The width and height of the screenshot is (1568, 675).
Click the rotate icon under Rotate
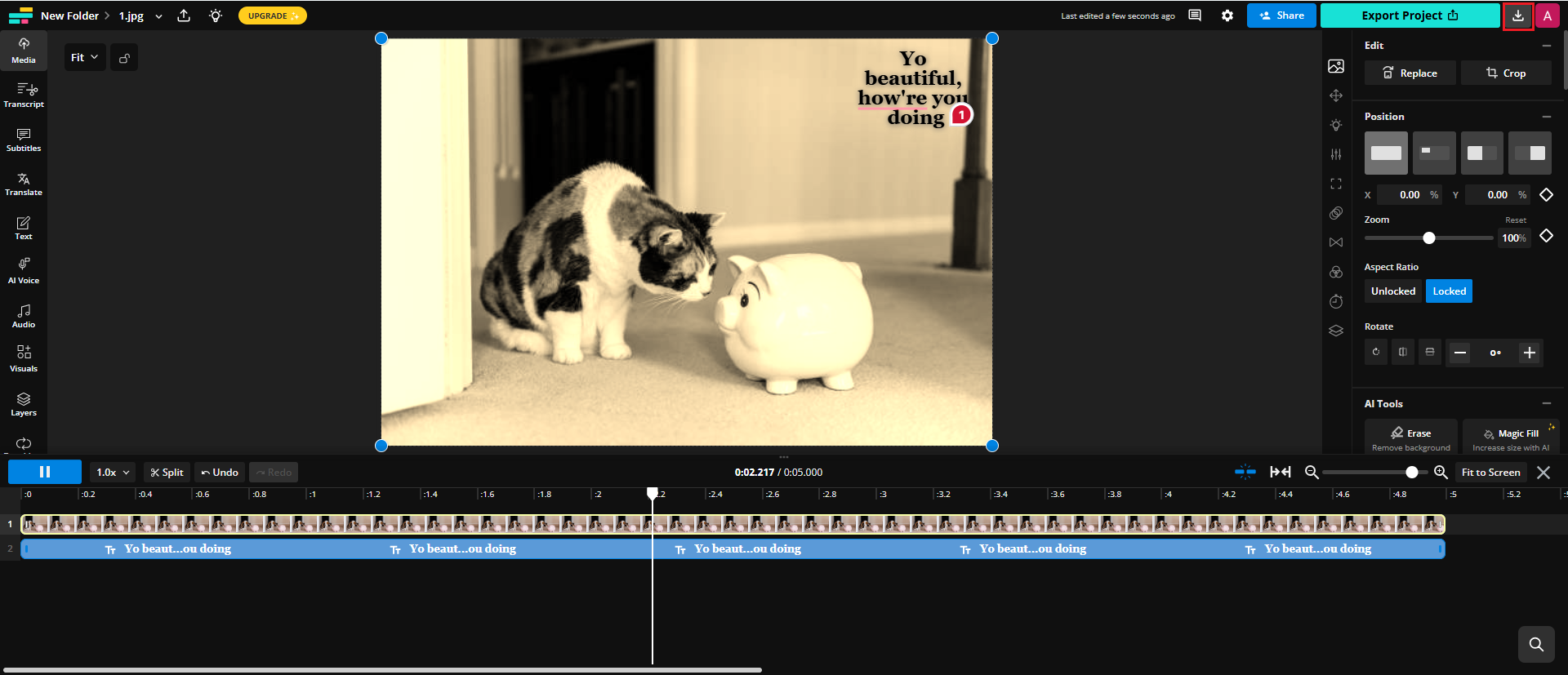coord(1376,353)
